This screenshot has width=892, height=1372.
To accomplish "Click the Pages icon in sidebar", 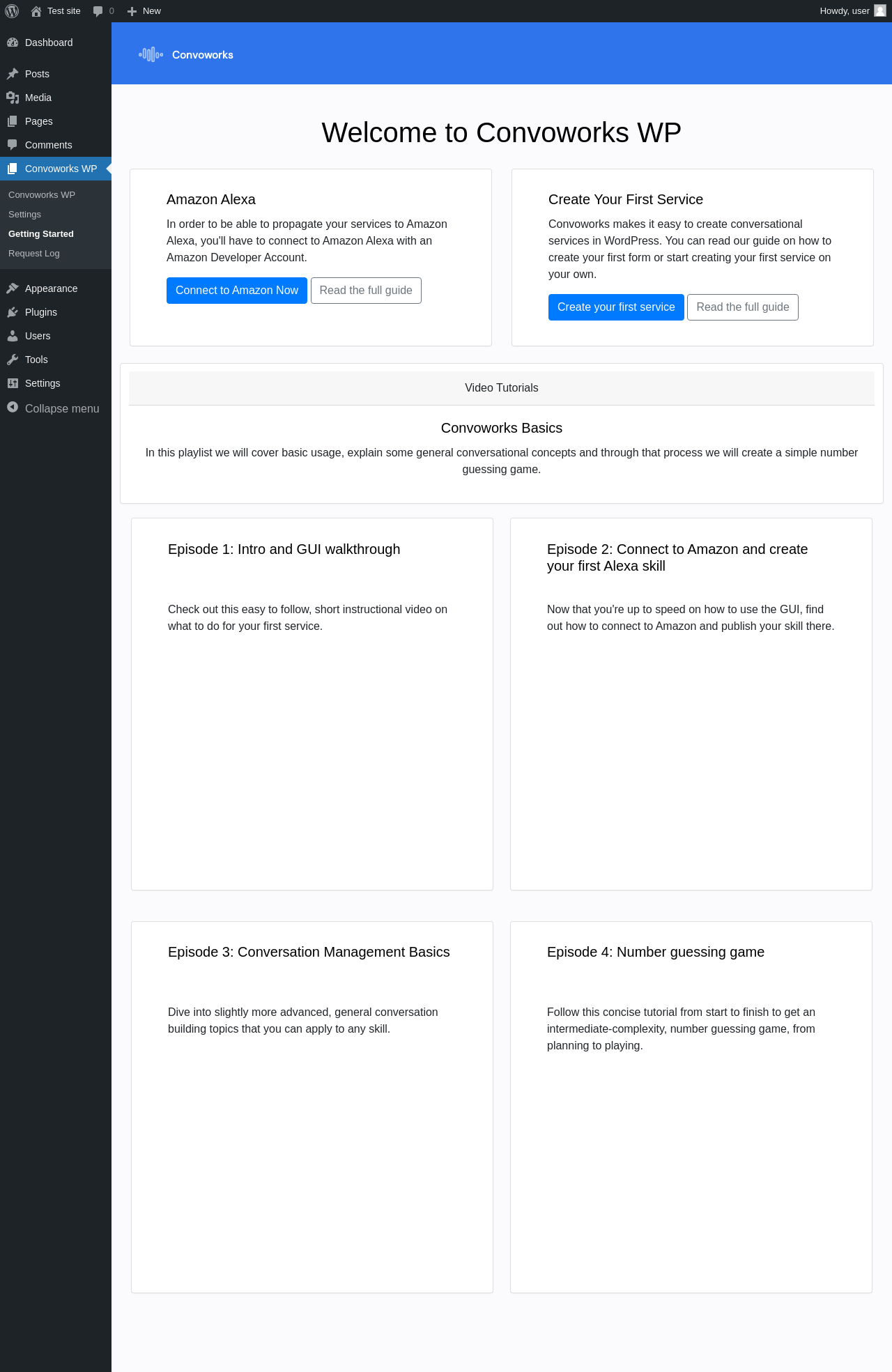I will [x=13, y=121].
